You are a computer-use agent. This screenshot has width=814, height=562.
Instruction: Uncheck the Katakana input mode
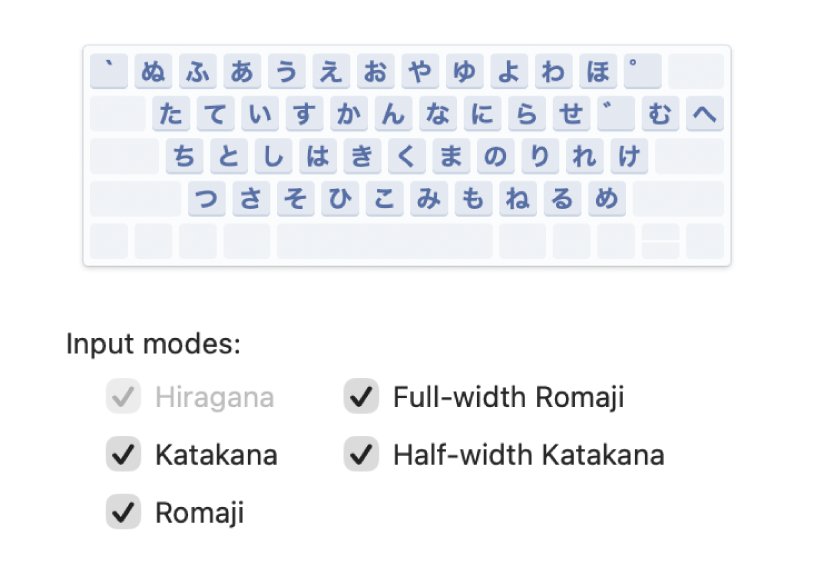(123, 455)
